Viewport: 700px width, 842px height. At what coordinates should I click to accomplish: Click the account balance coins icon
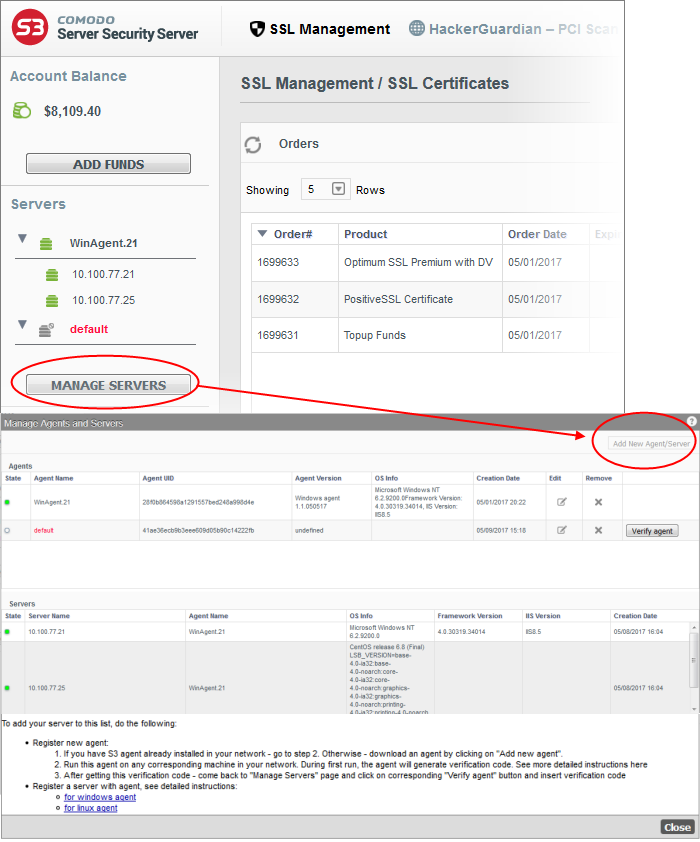click(22, 111)
